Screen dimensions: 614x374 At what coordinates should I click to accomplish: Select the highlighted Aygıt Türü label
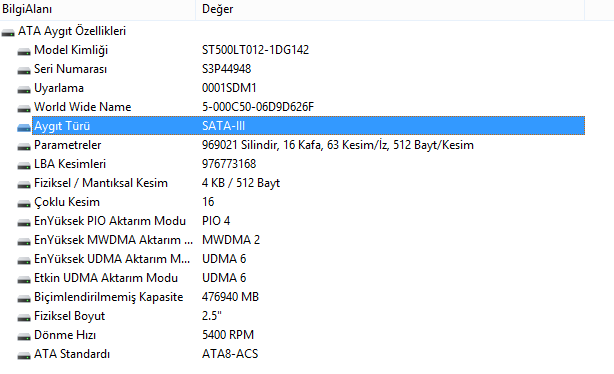62,126
